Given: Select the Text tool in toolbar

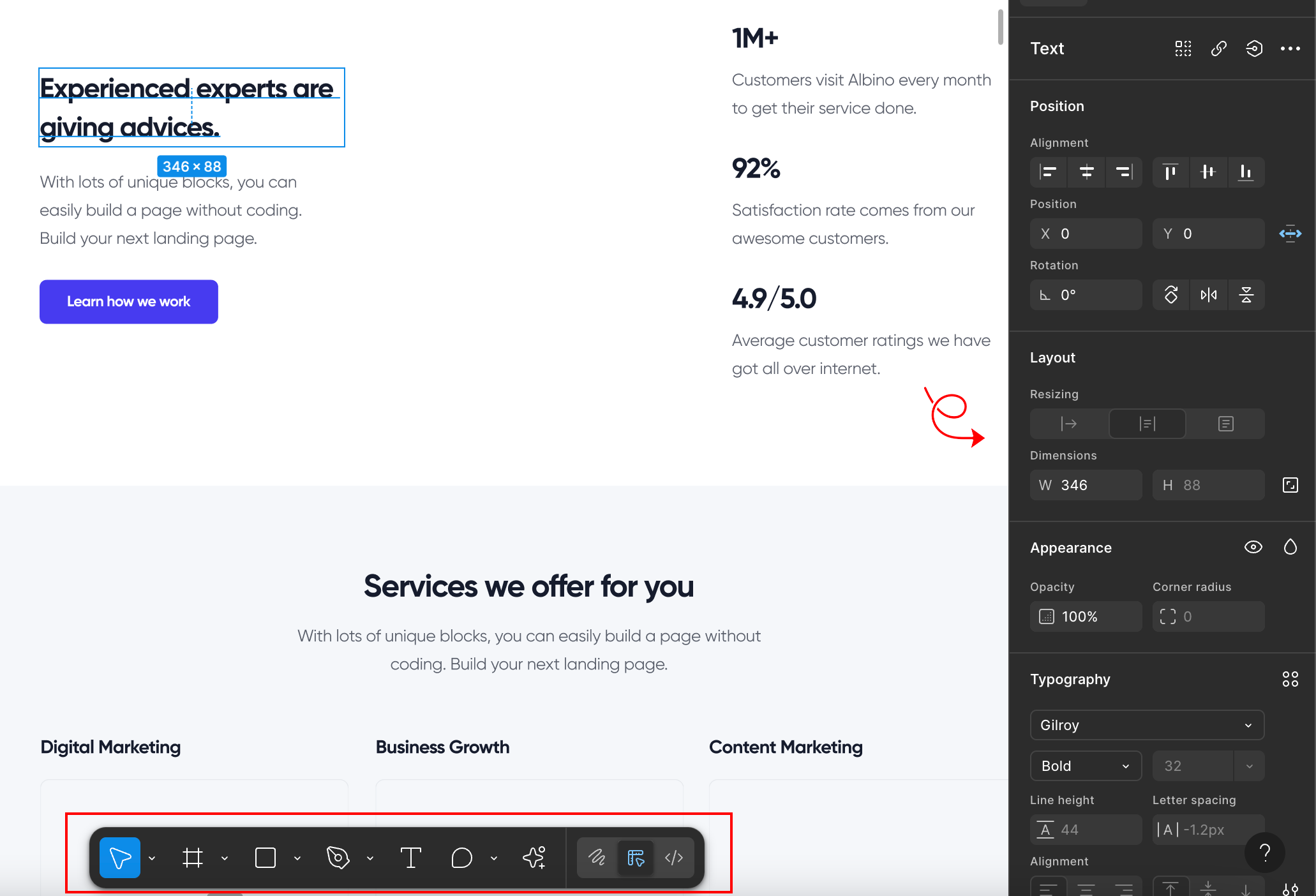Looking at the screenshot, I should click(x=410, y=858).
